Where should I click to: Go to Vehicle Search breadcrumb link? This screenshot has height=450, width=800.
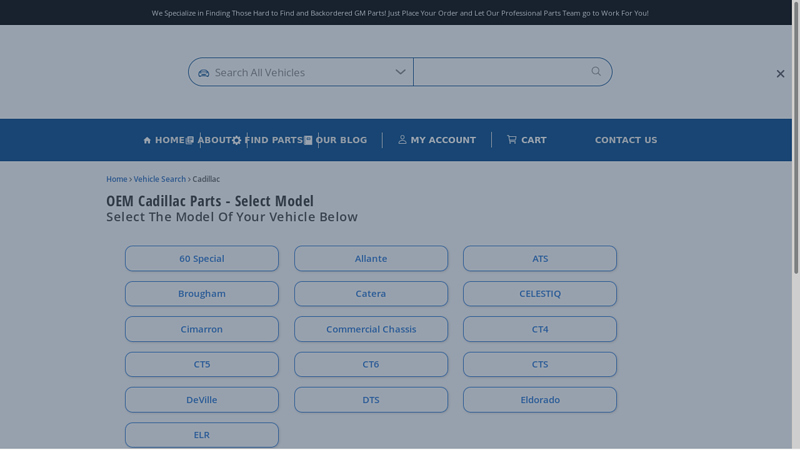pos(160,179)
